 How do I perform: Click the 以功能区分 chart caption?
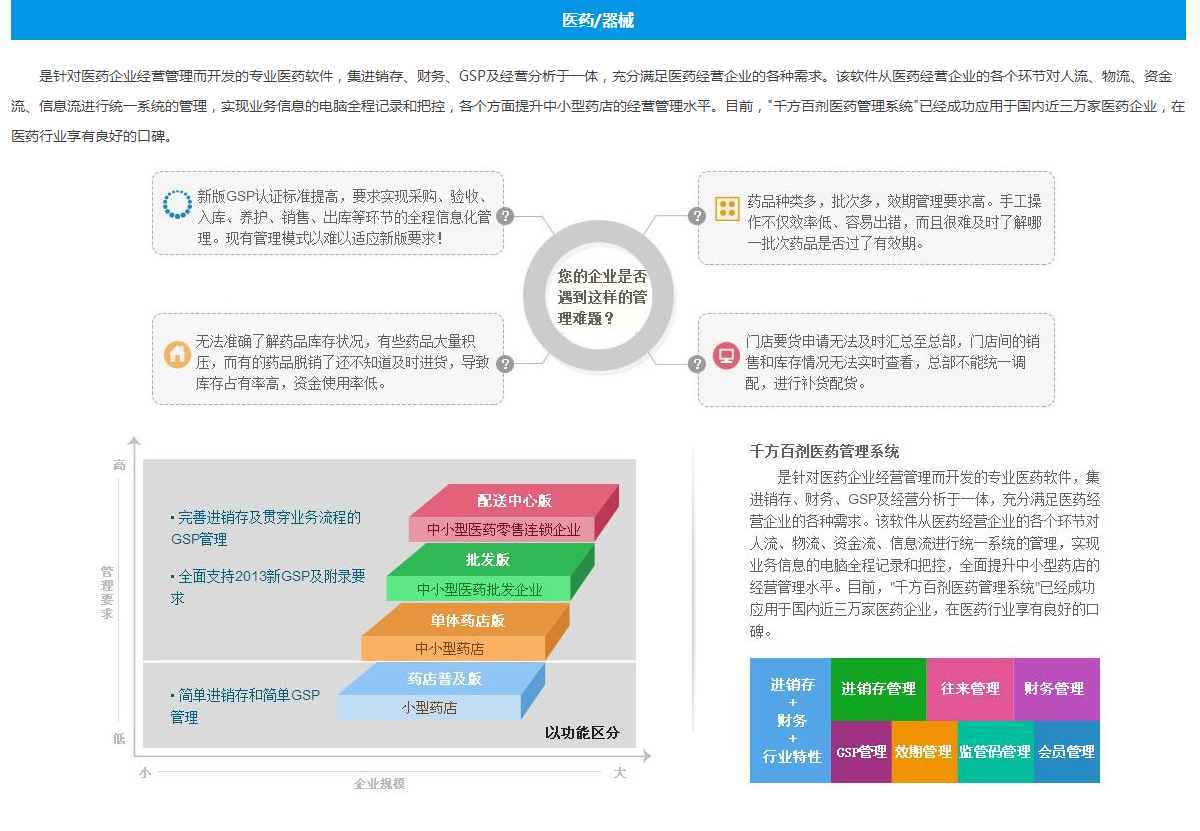point(582,733)
